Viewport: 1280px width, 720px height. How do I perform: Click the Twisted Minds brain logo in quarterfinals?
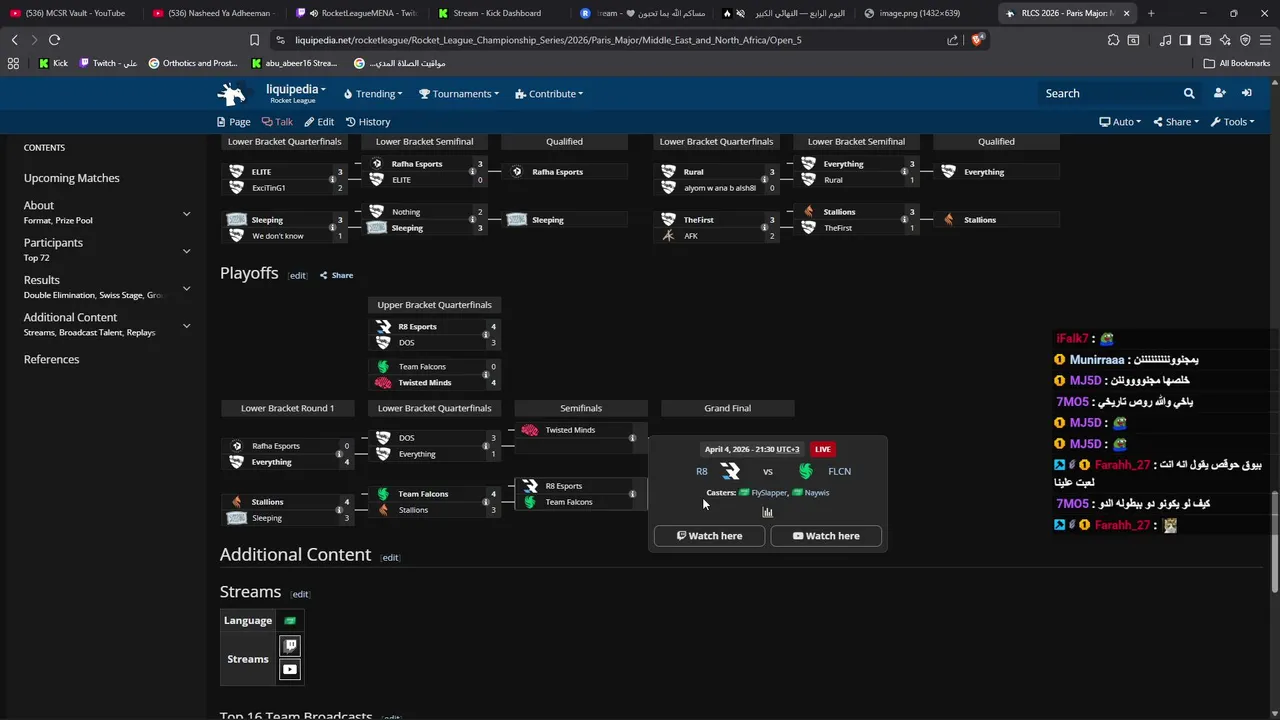383,382
